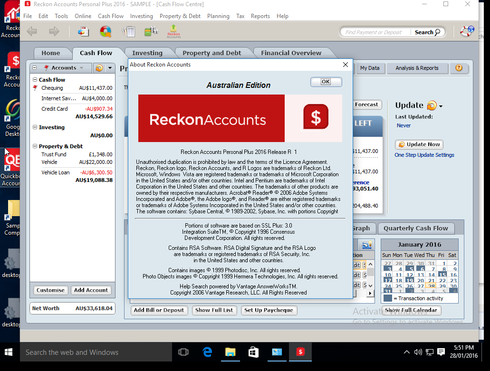The image size is (490, 371).
Task: Collapse the Investing account group
Action: (x=35, y=127)
